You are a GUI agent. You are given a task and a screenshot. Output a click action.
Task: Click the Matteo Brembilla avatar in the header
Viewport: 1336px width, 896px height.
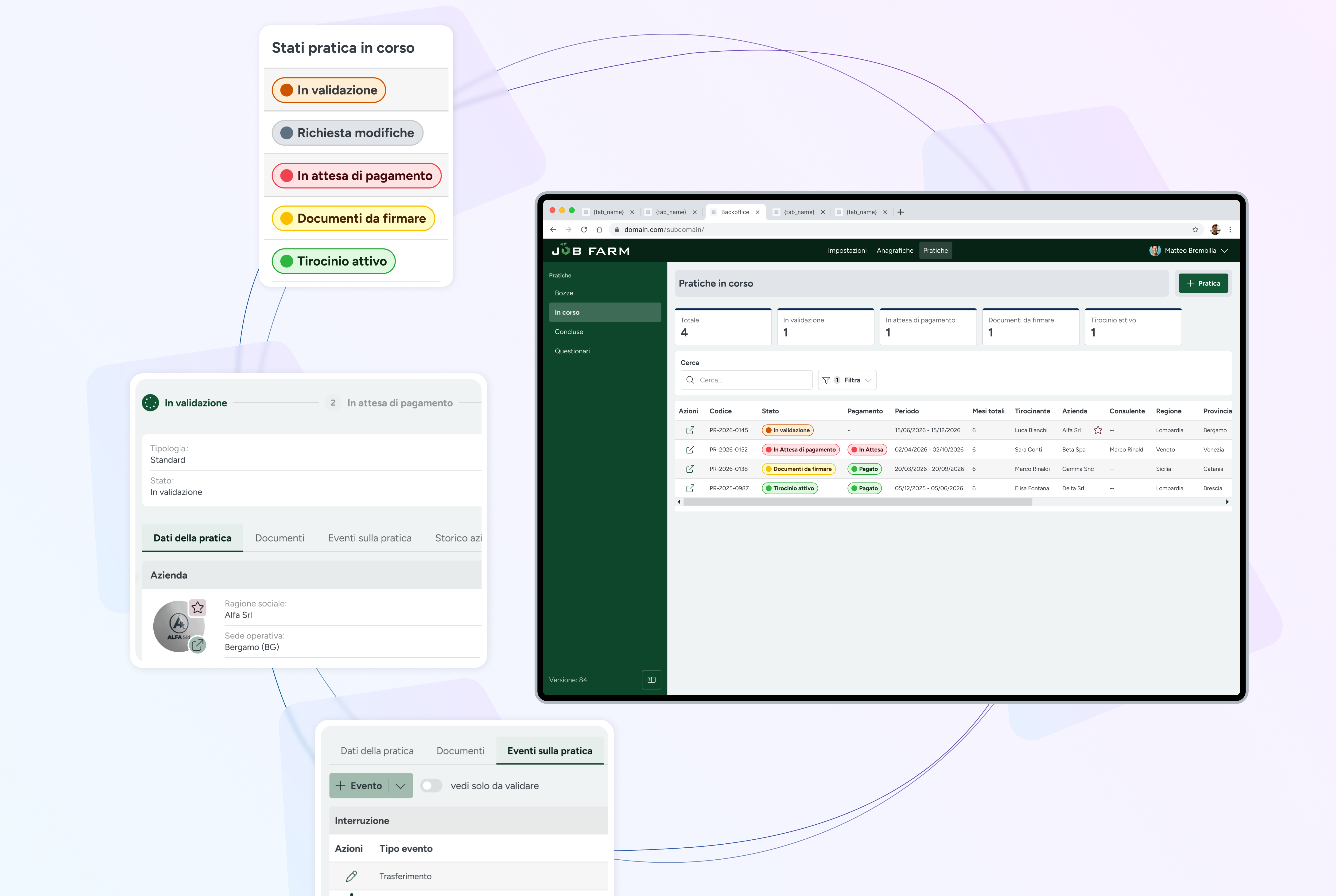coord(1155,250)
